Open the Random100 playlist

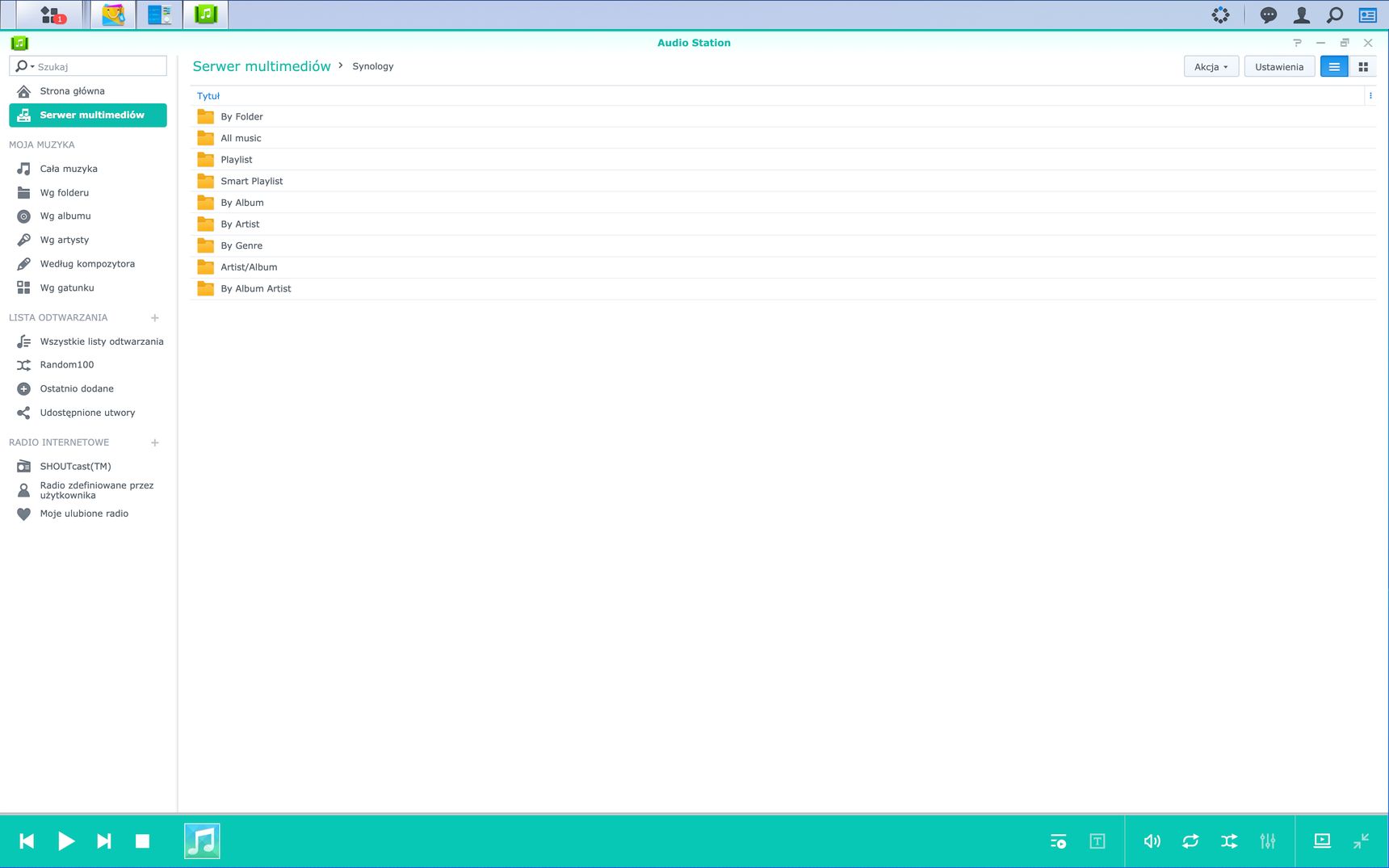click(88, 365)
